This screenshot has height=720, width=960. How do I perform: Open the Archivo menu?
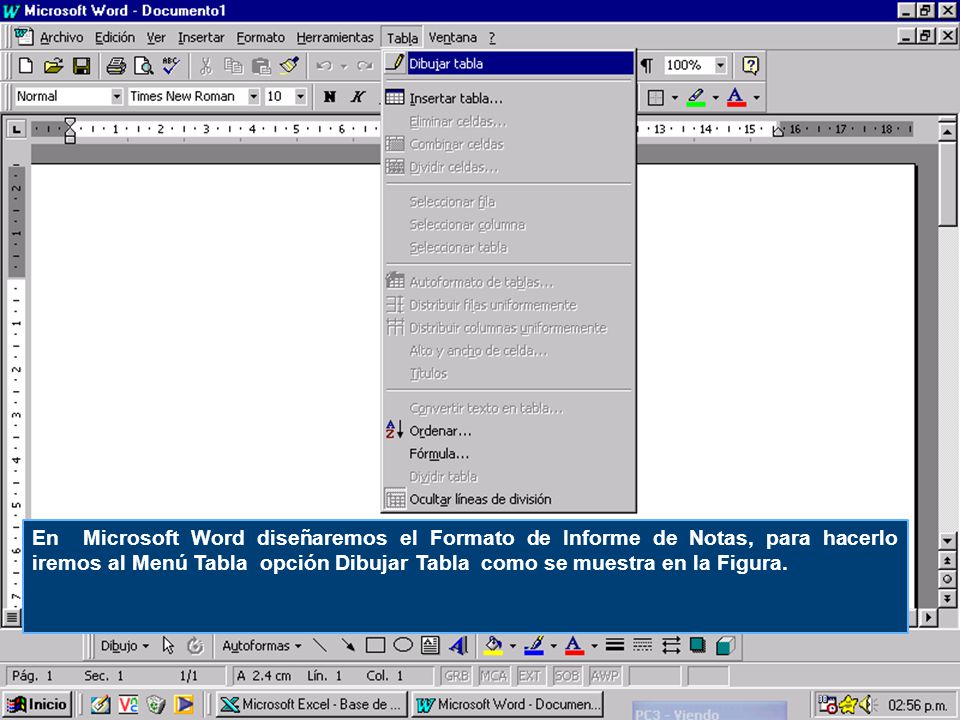61,37
